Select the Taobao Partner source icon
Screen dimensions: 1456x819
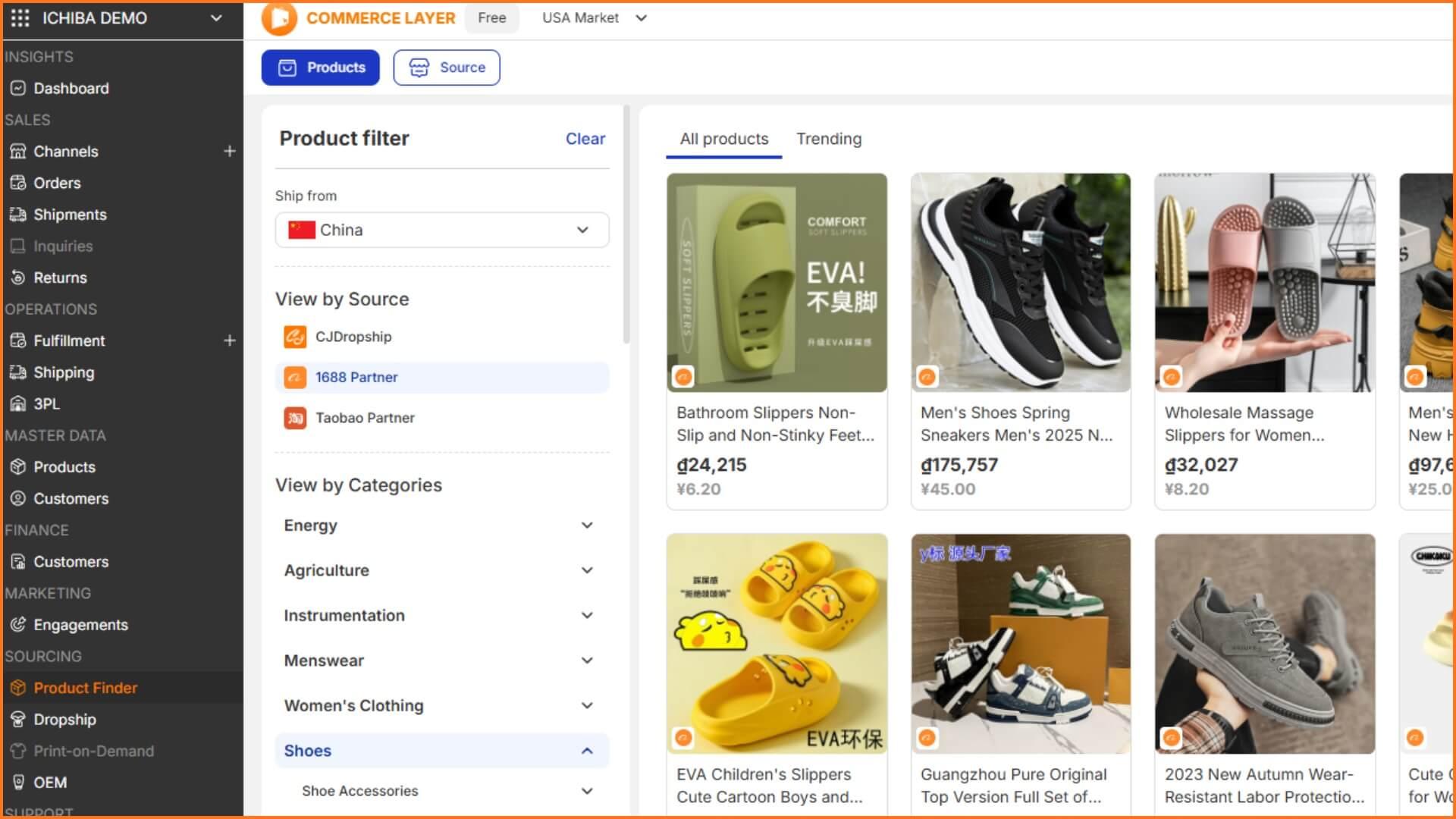click(x=295, y=418)
